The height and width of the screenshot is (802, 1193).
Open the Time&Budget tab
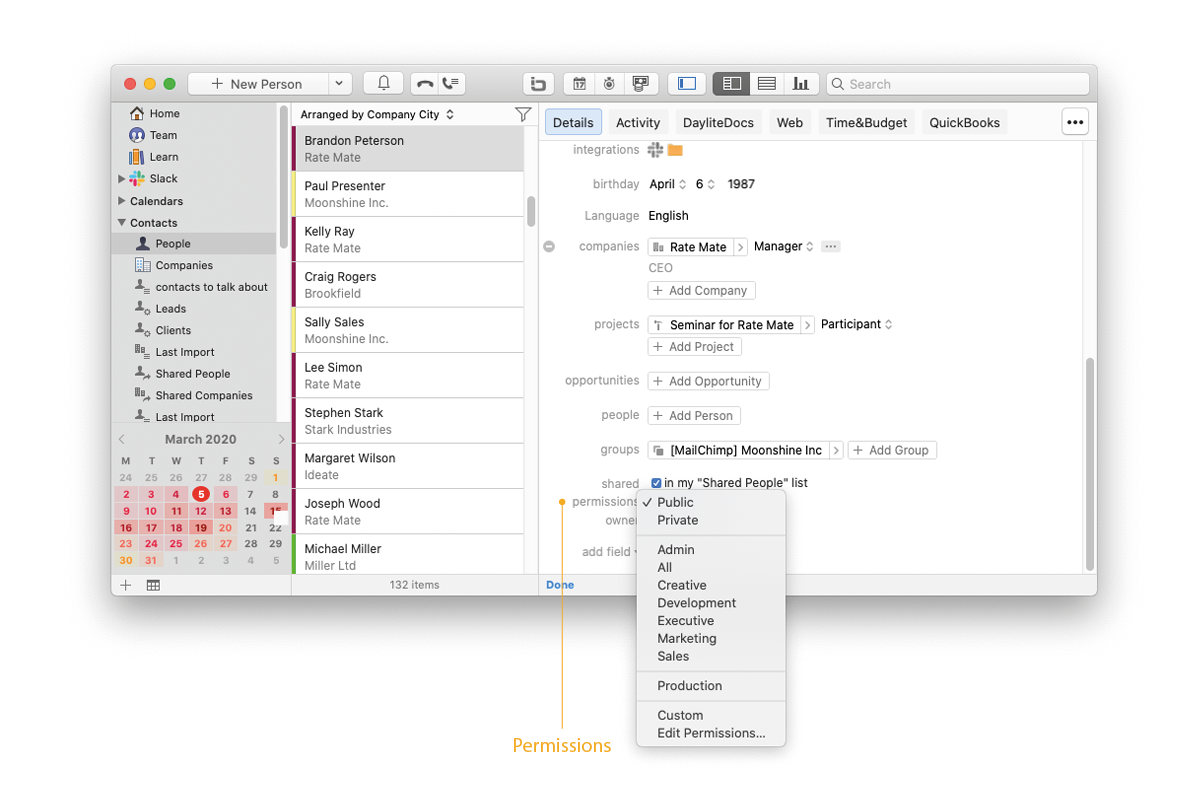(x=867, y=123)
